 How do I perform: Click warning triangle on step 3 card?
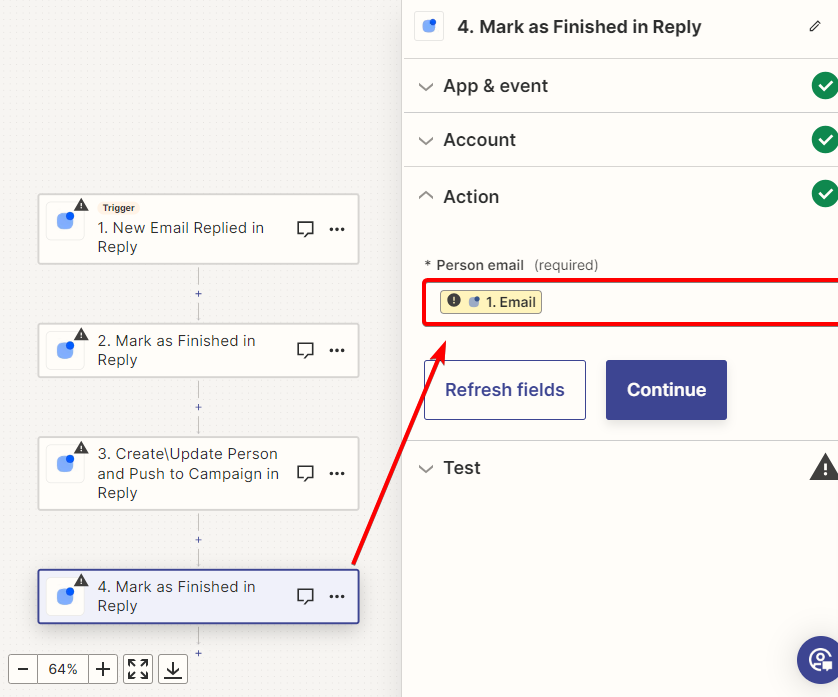tap(81, 447)
